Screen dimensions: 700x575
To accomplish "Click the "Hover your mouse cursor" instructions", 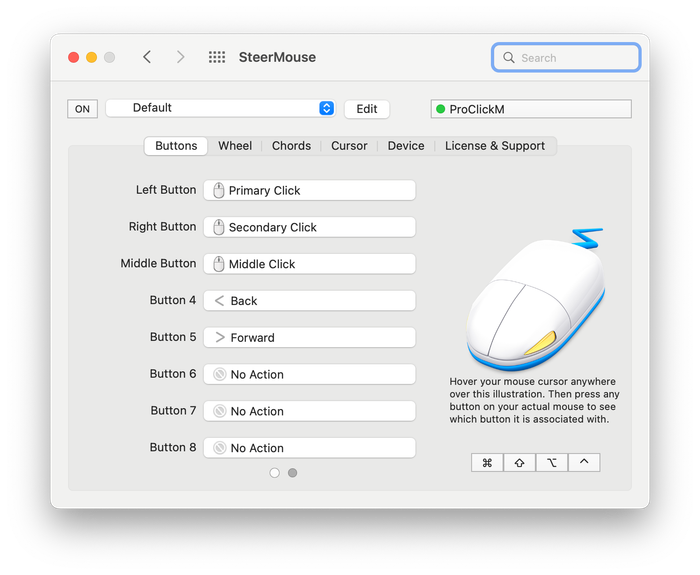I will [534, 400].
